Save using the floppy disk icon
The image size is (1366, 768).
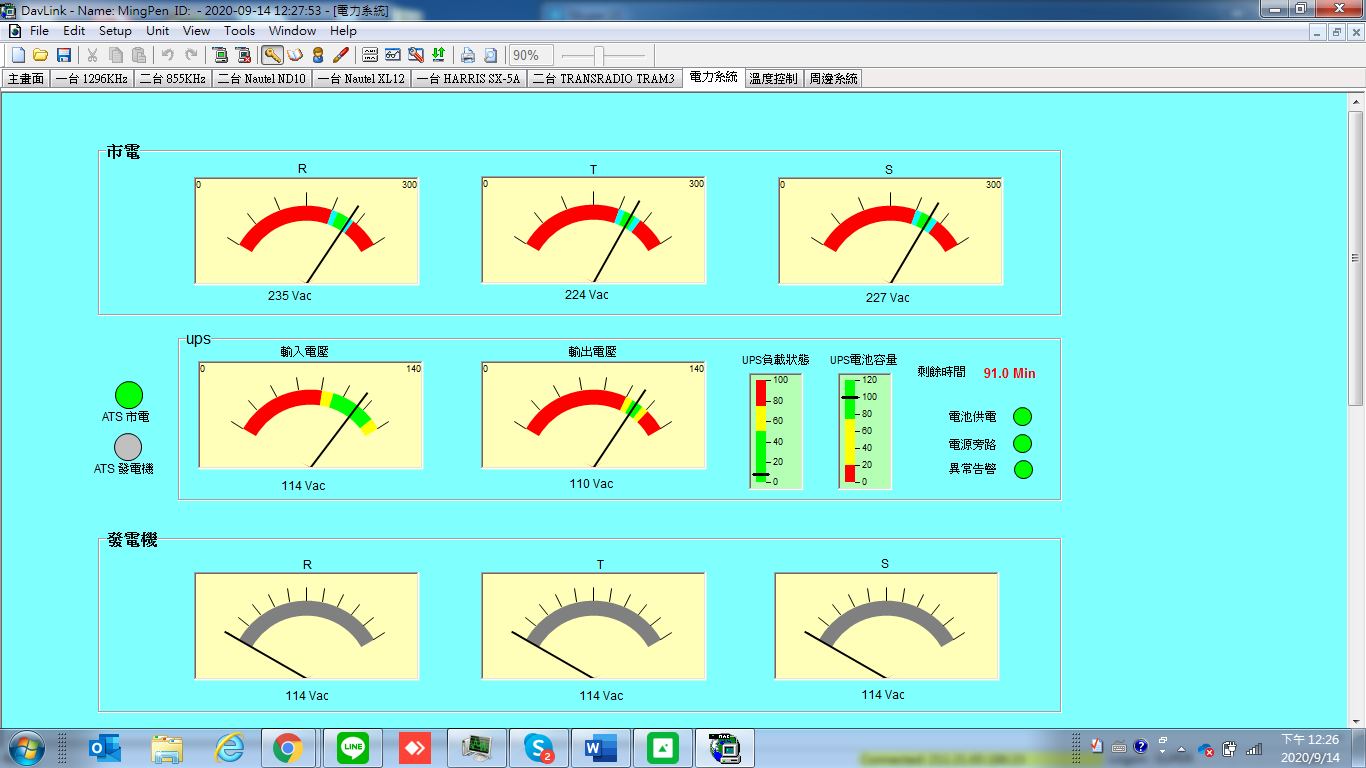(x=64, y=55)
